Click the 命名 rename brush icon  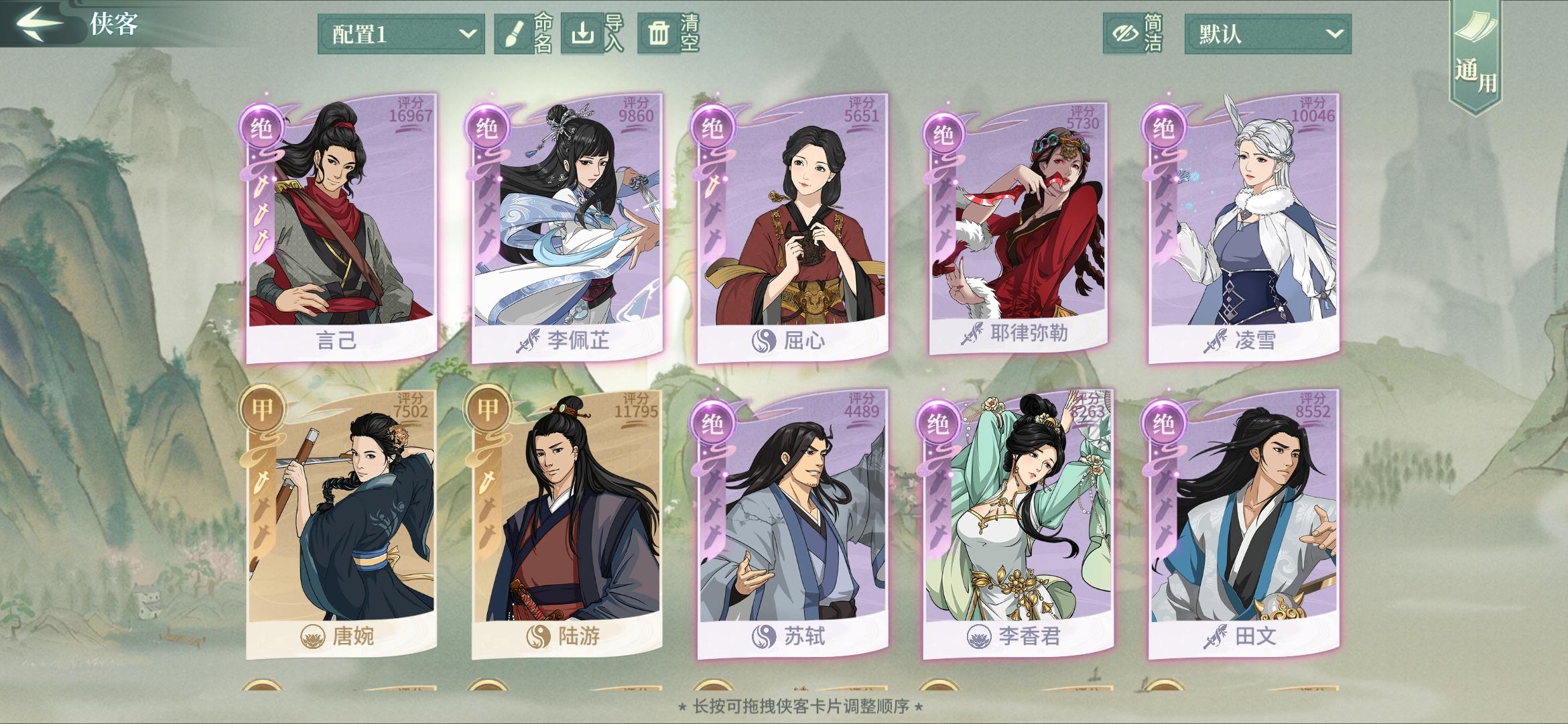click(x=514, y=34)
